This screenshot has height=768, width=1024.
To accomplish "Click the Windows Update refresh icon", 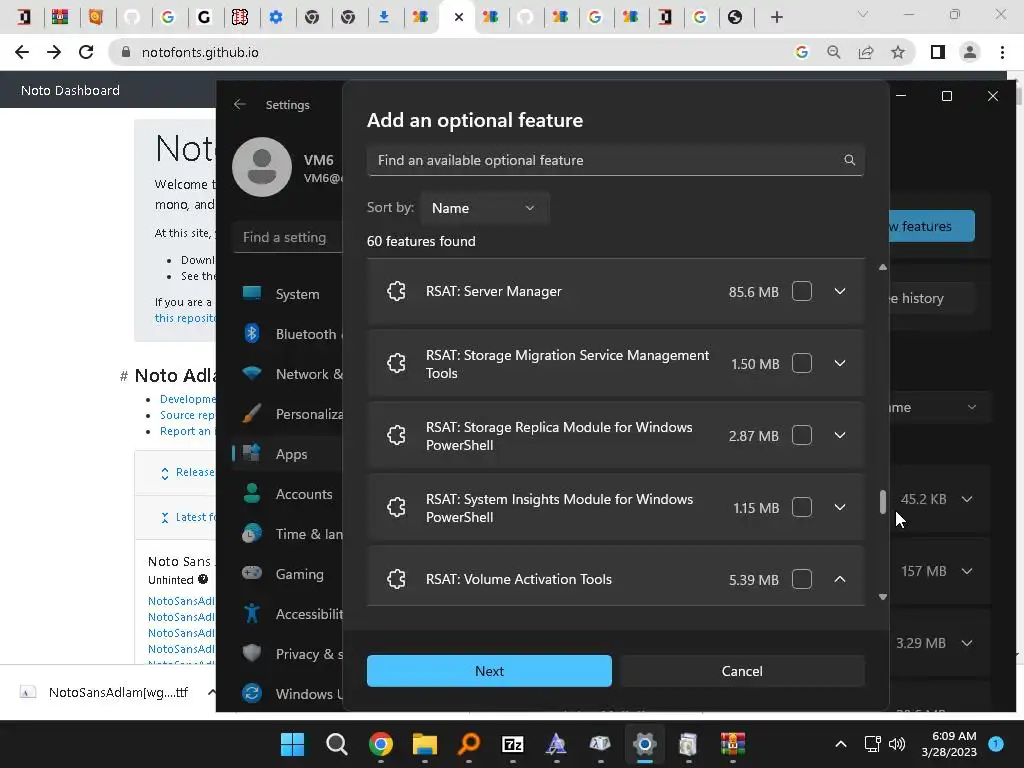I will pos(251,693).
